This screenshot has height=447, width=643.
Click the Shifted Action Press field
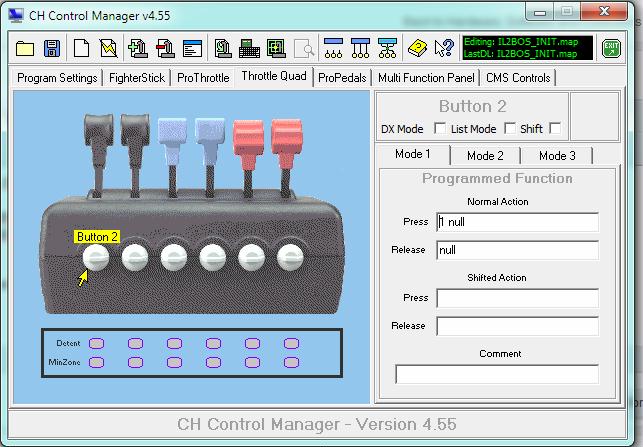(x=517, y=298)
